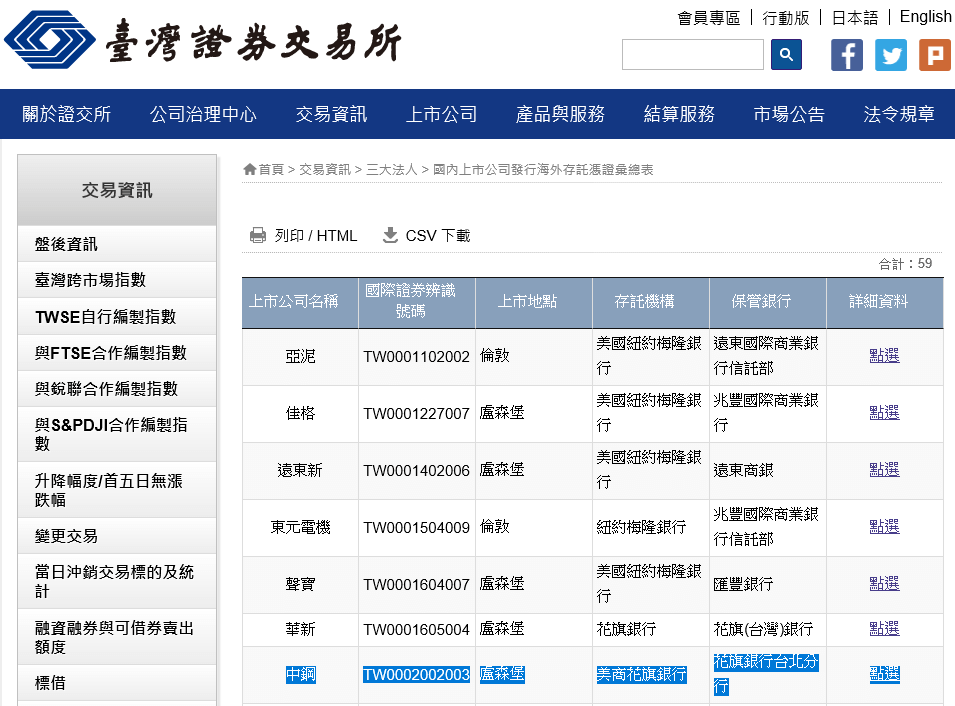
Task: Click 國內上市公司發行海外存託憑證彙總表 breadcrumb text
Action: click(543, 169)
